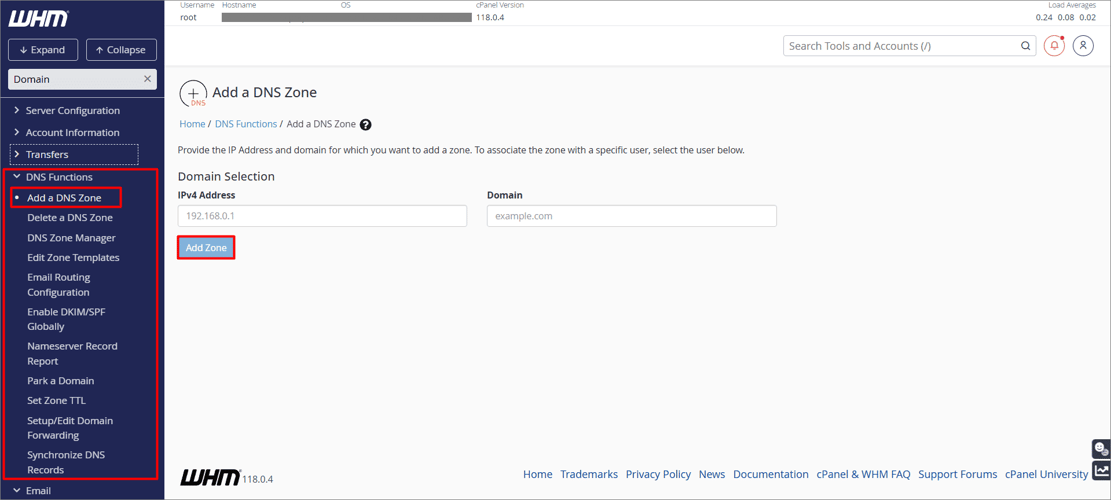Click DNS Functions in the breadcrumb
This screenshot has width=1111, height=500.
246,124
